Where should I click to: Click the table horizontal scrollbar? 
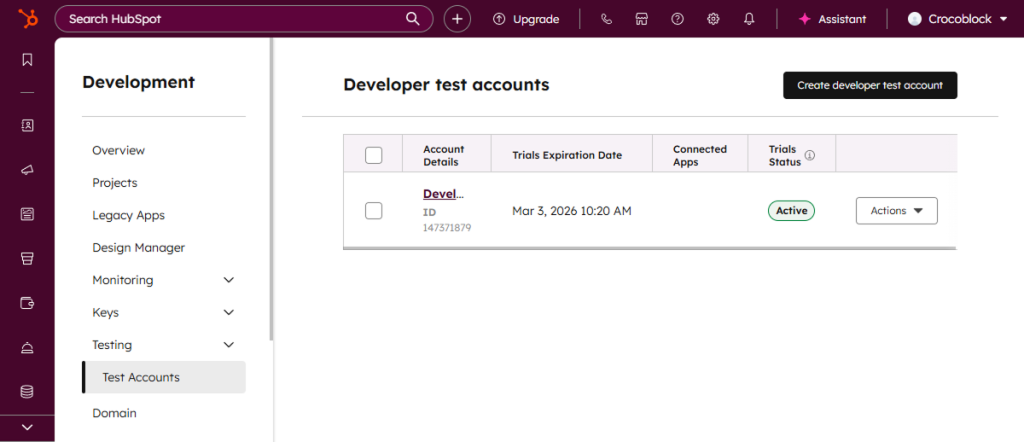coord(650,248)
